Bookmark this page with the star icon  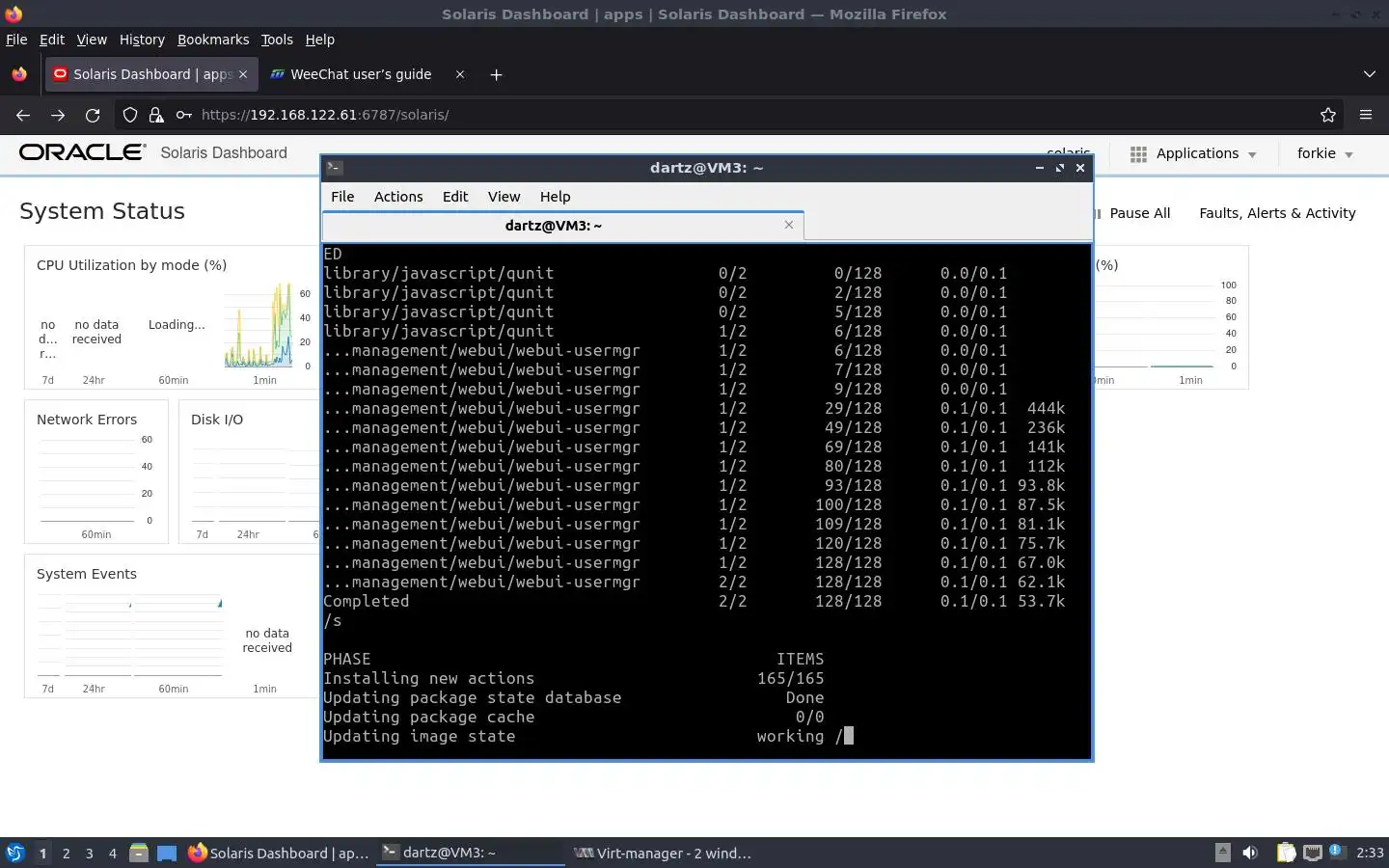(x=1328, y=115)
